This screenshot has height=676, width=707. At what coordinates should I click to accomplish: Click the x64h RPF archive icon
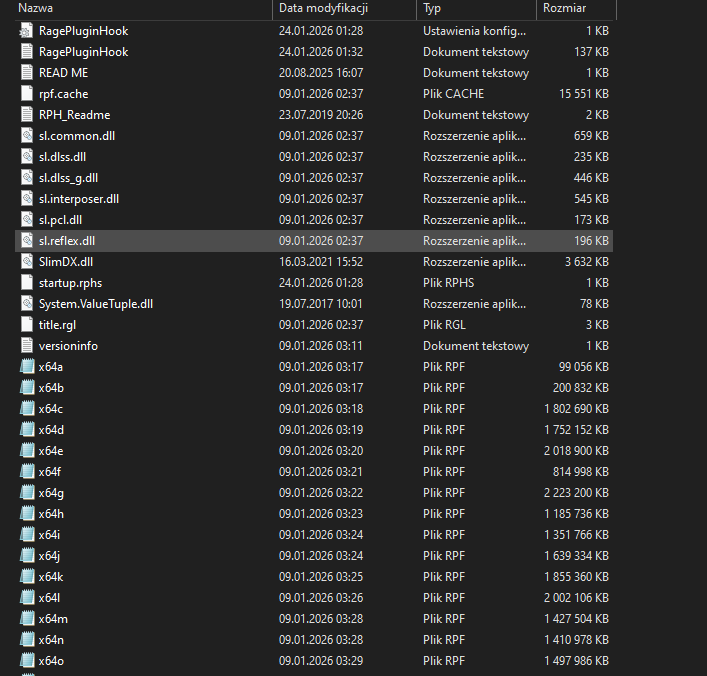[x=27, y=514]
